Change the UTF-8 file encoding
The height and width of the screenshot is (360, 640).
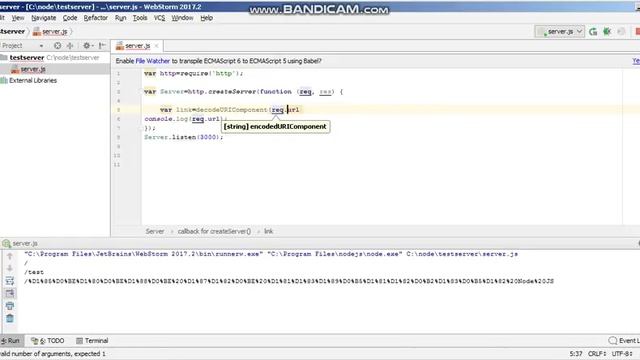click(622, 353)
